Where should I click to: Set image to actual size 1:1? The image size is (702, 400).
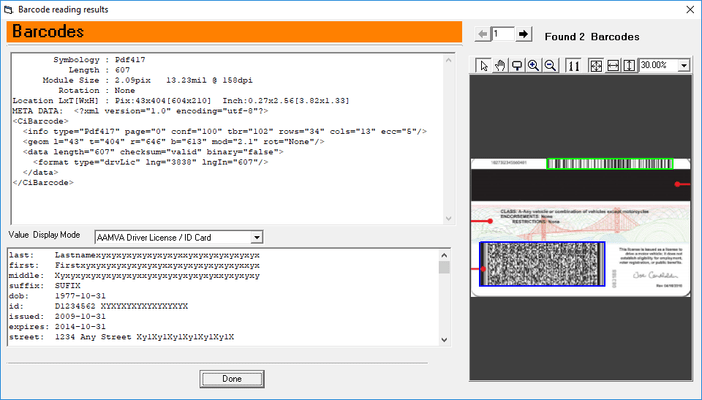(573, 65)
